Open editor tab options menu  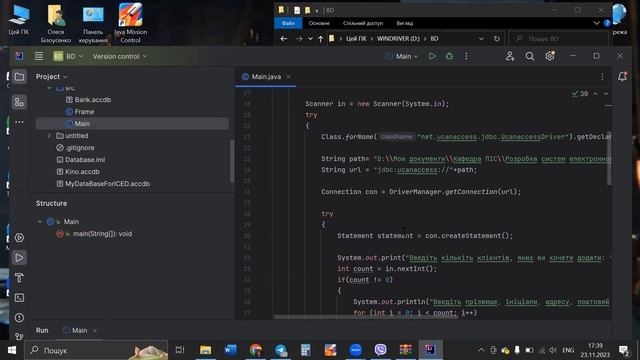(602, 77)
